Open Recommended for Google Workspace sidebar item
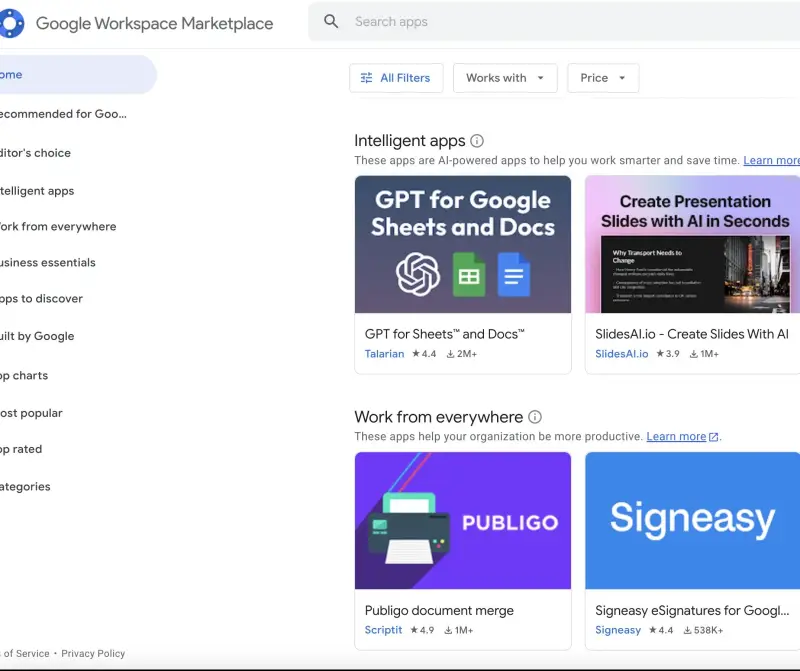 pyautogui.click(x=63, y=114)
